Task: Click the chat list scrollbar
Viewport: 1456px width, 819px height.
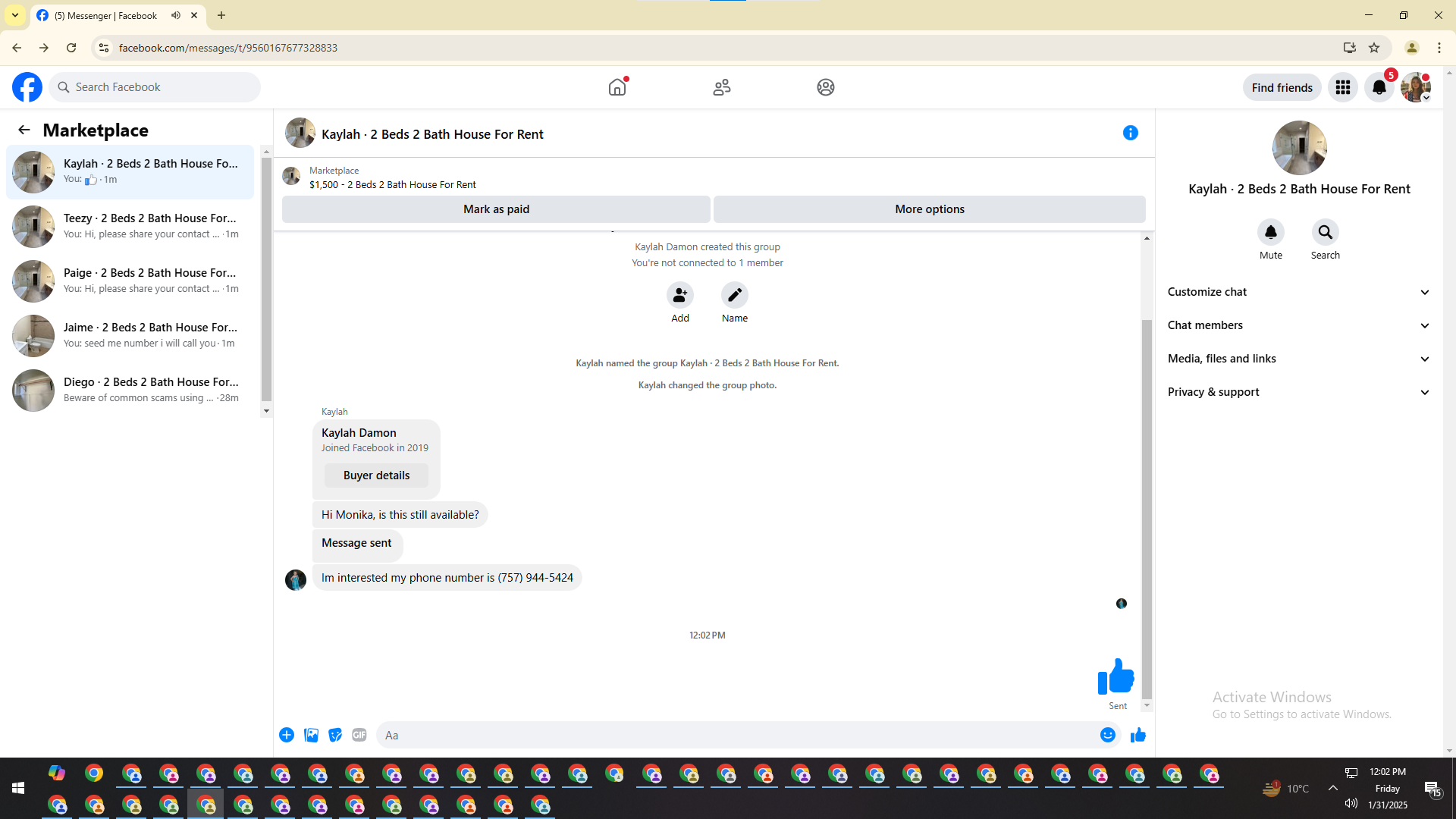Action: pyautogui.click(x=266, y=278)
